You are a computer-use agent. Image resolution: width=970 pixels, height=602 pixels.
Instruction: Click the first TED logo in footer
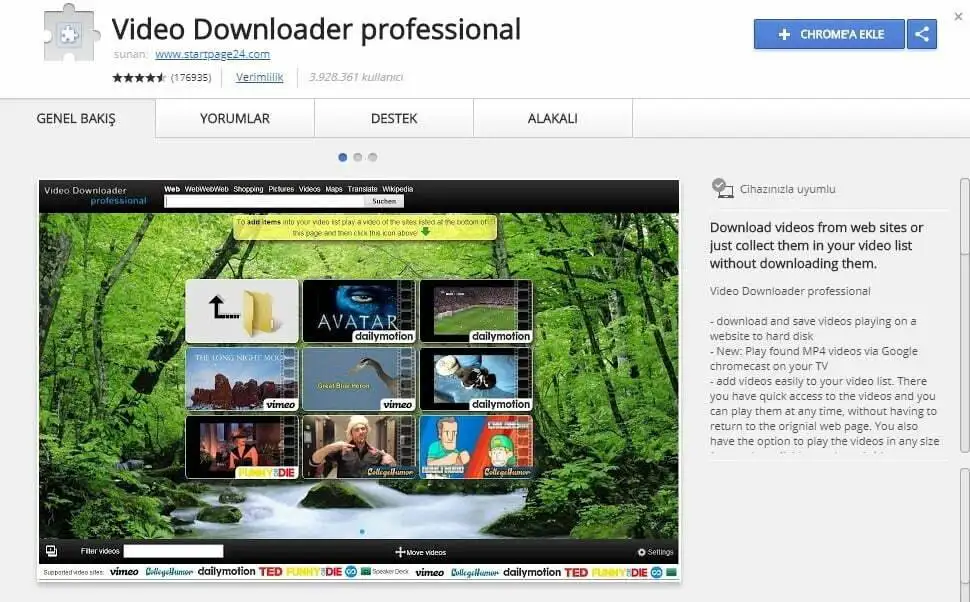click(270, 572)
